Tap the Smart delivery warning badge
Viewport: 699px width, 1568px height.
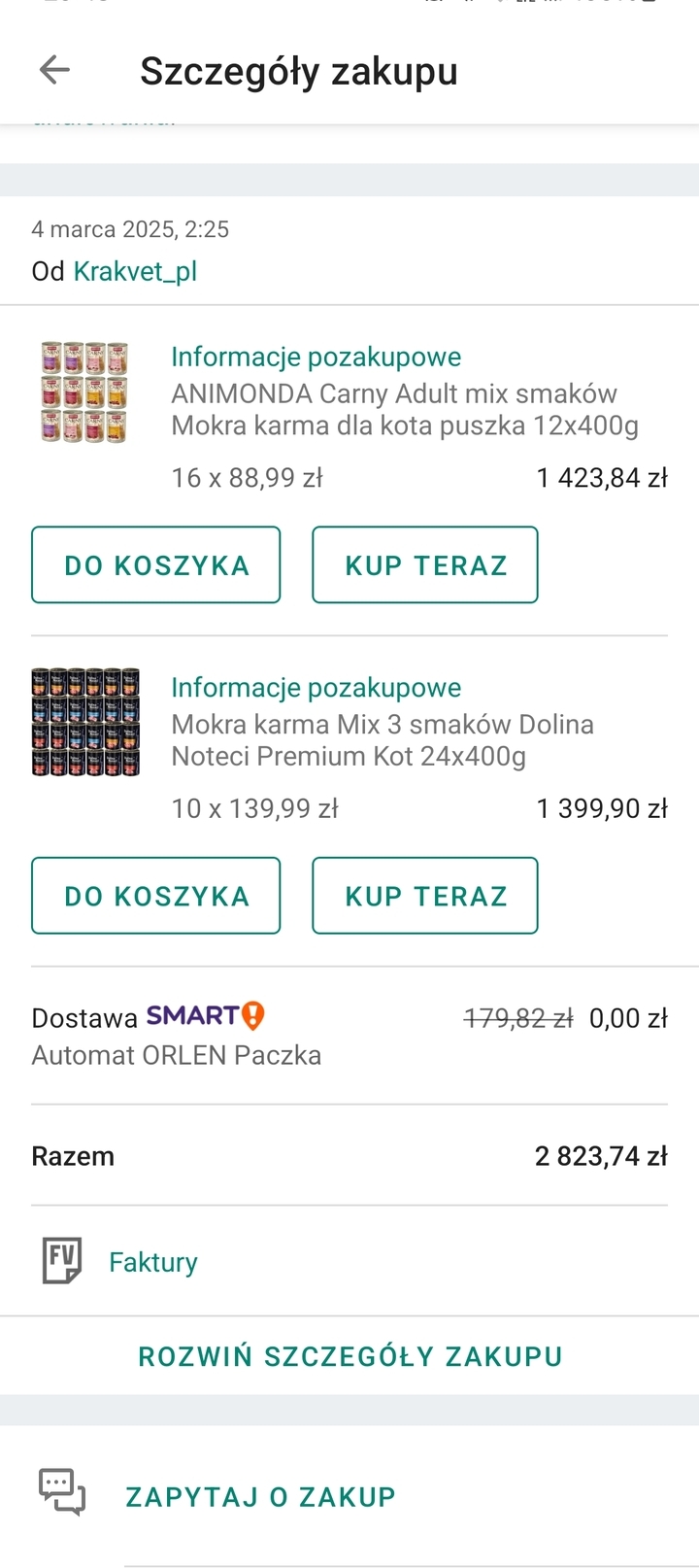tap(252, 1015)
